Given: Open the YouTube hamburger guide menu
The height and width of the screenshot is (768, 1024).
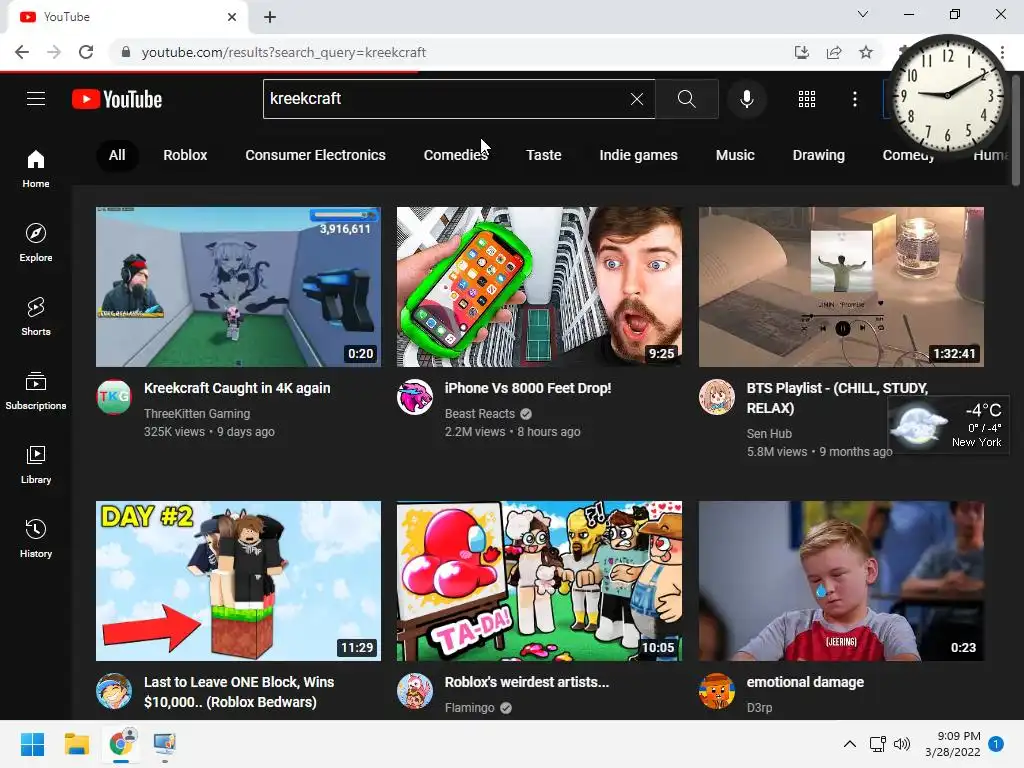Looking at the screenshot, I should (36, 99).
